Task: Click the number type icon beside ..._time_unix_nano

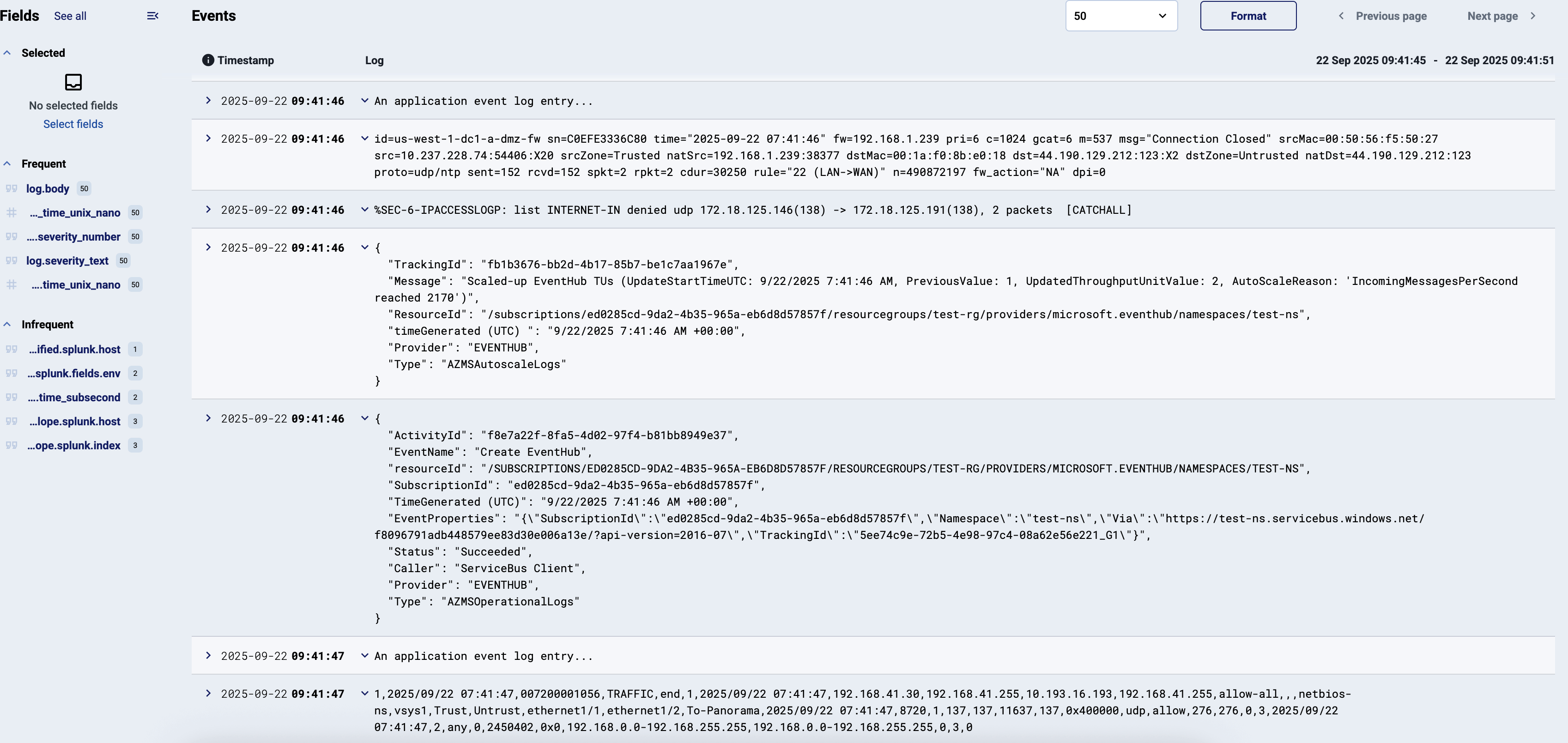Action: 11,212
